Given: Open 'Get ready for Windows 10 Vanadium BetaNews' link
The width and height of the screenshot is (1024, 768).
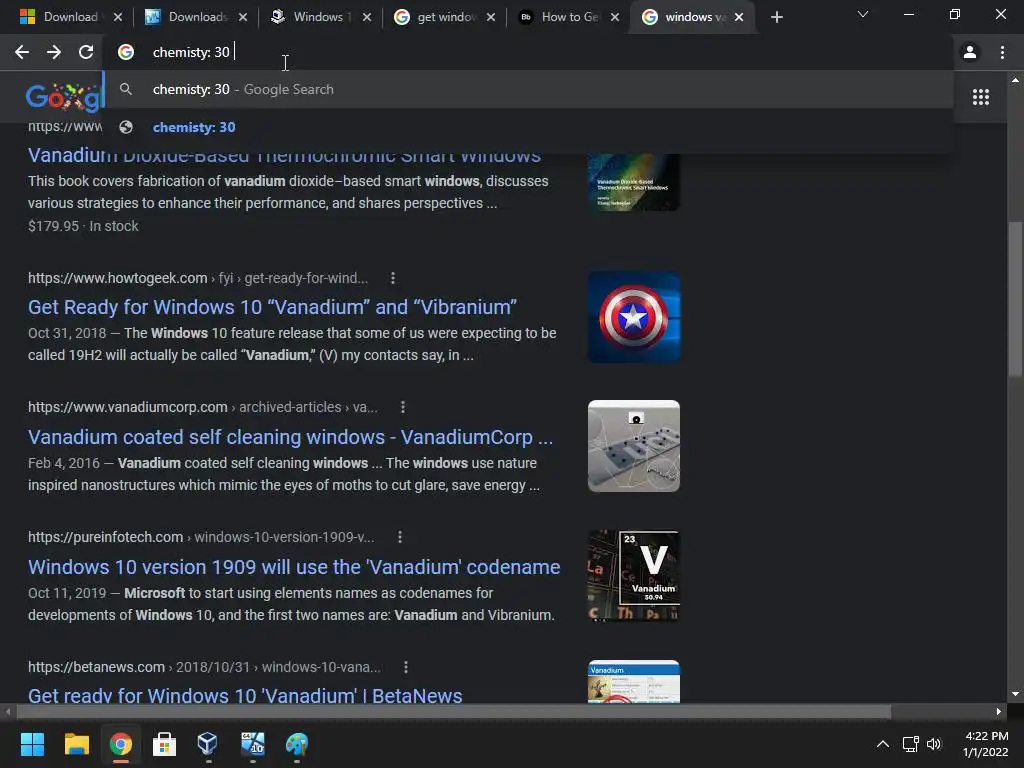Looking at the screenshot, I should pyautogui.click(x=245, y=696).
